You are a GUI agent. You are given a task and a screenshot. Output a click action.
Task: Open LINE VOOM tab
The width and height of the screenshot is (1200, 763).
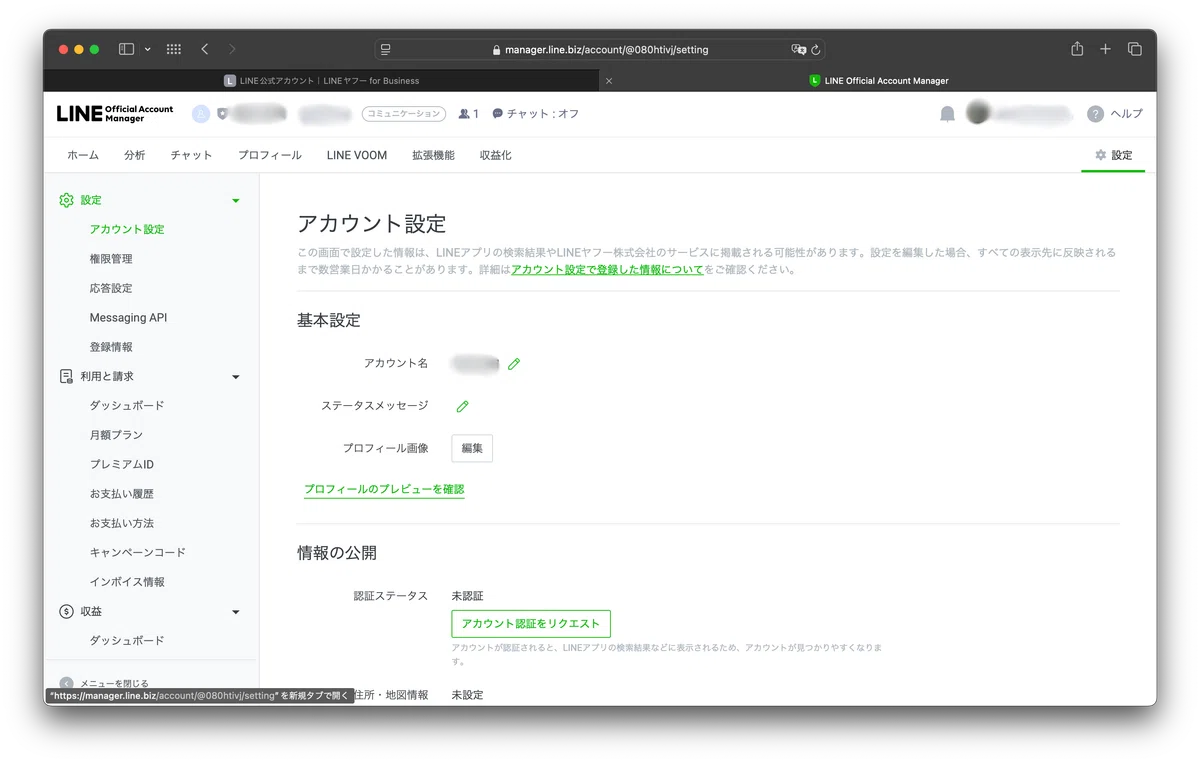(x=357, y=155)
